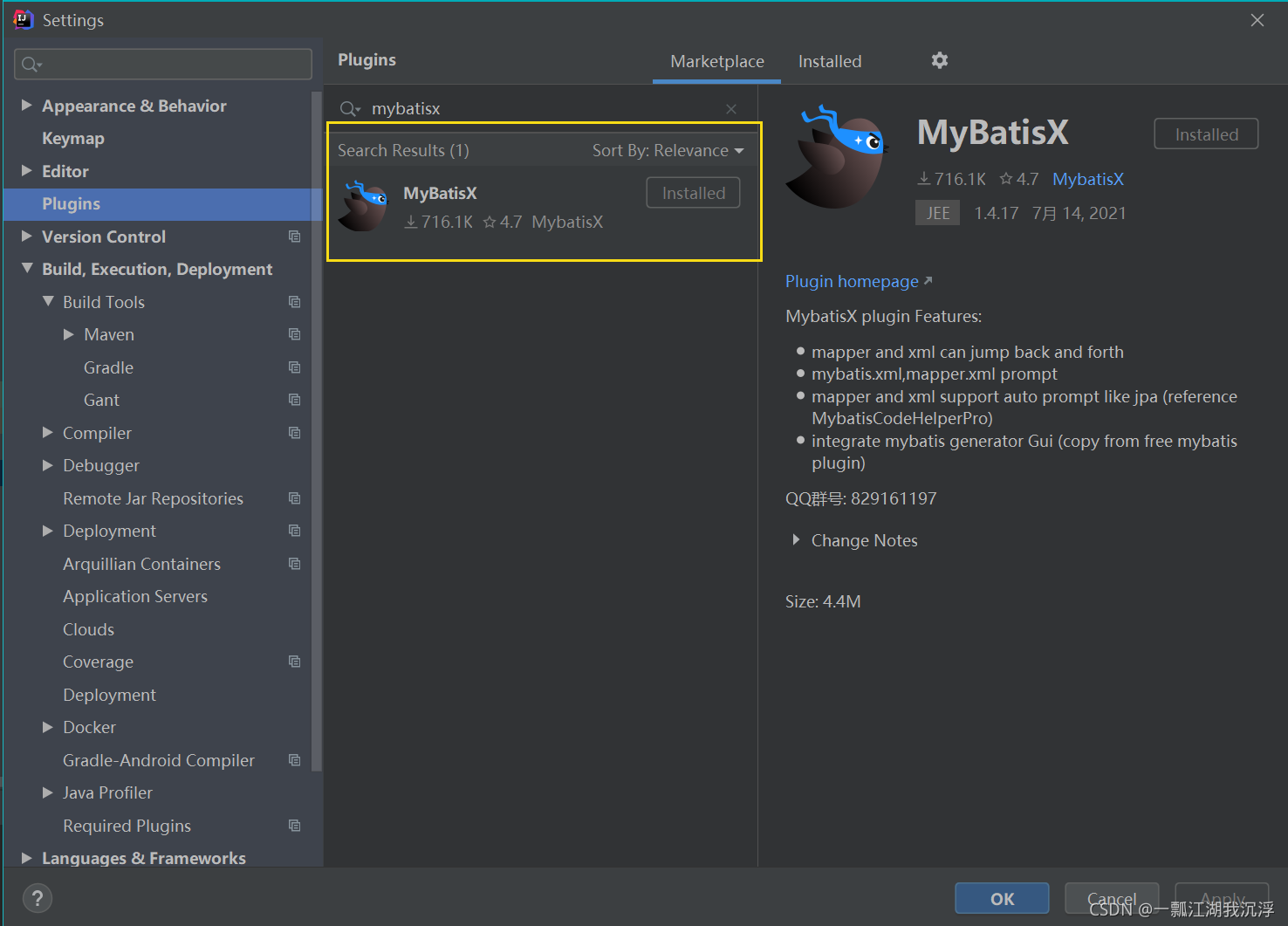The image size is (1288, 926).
Task: Confirm settings with OK button
Action: (x=1002, y=899)
